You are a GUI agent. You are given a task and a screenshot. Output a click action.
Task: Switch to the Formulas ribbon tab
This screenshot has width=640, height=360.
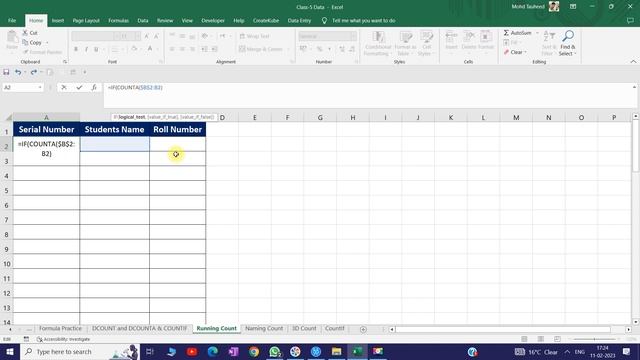coord(118,20)
